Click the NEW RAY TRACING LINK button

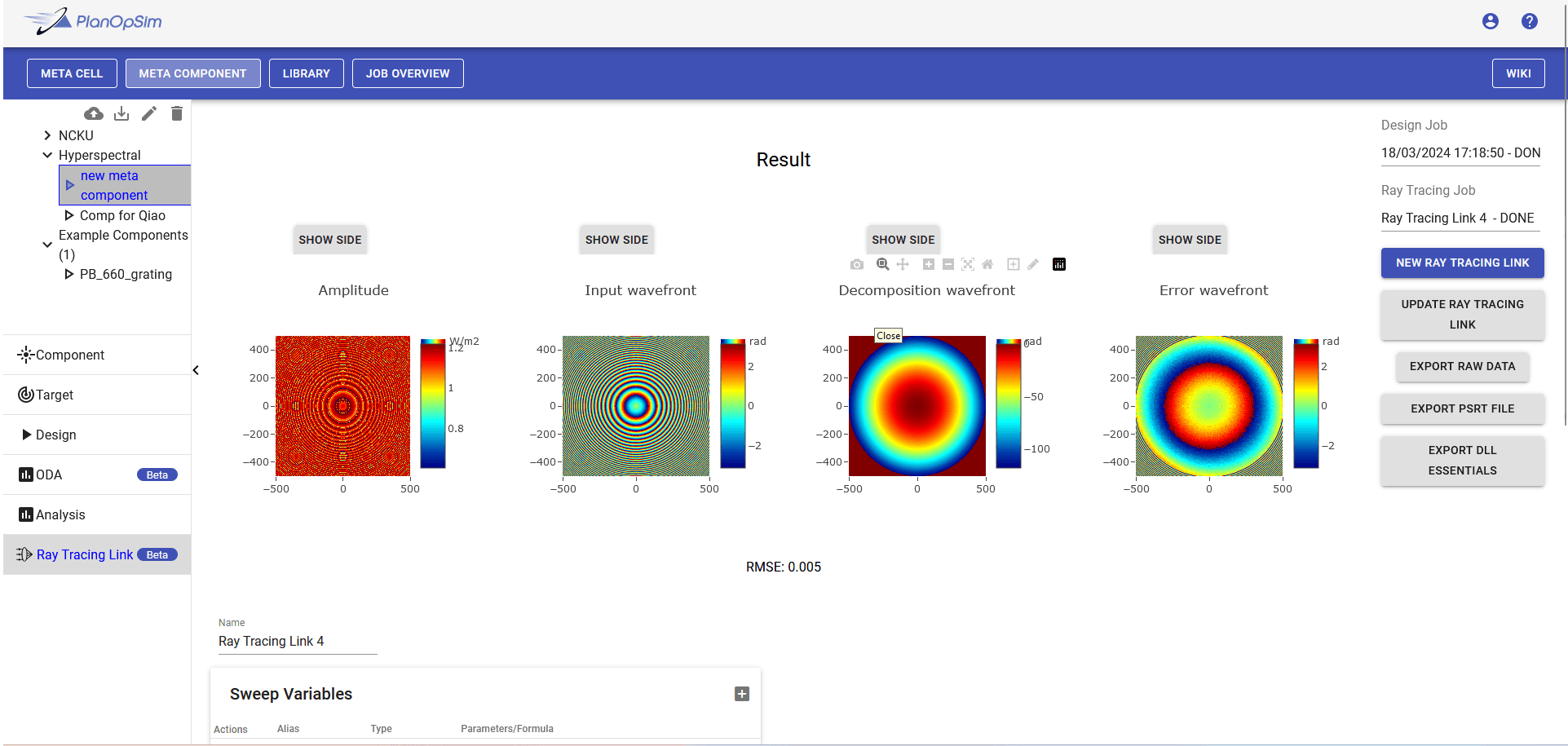coord(1462,263)
